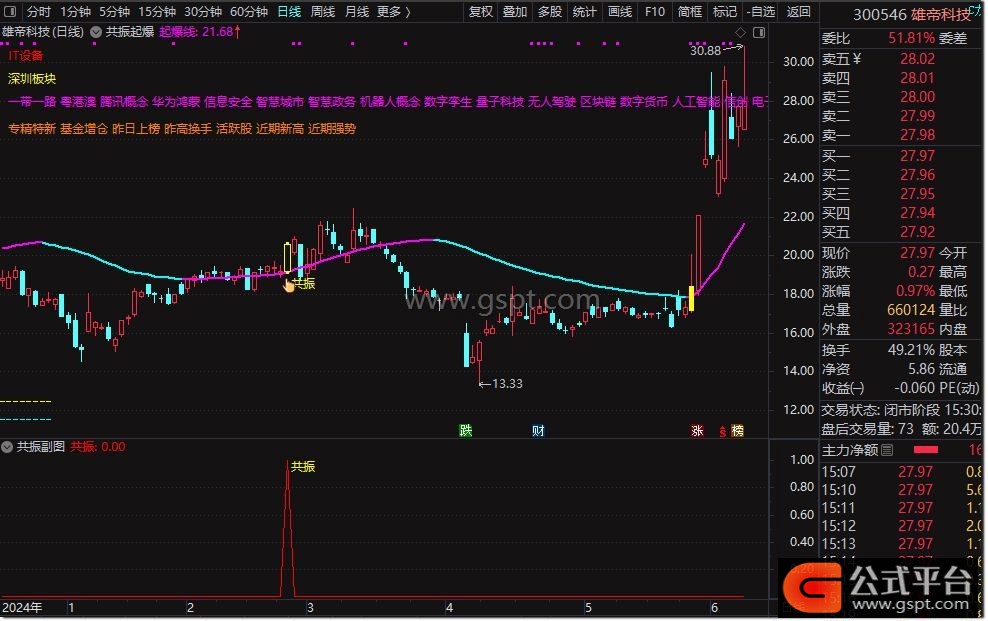Click the 区块链 concept tag

click(598, 101)
